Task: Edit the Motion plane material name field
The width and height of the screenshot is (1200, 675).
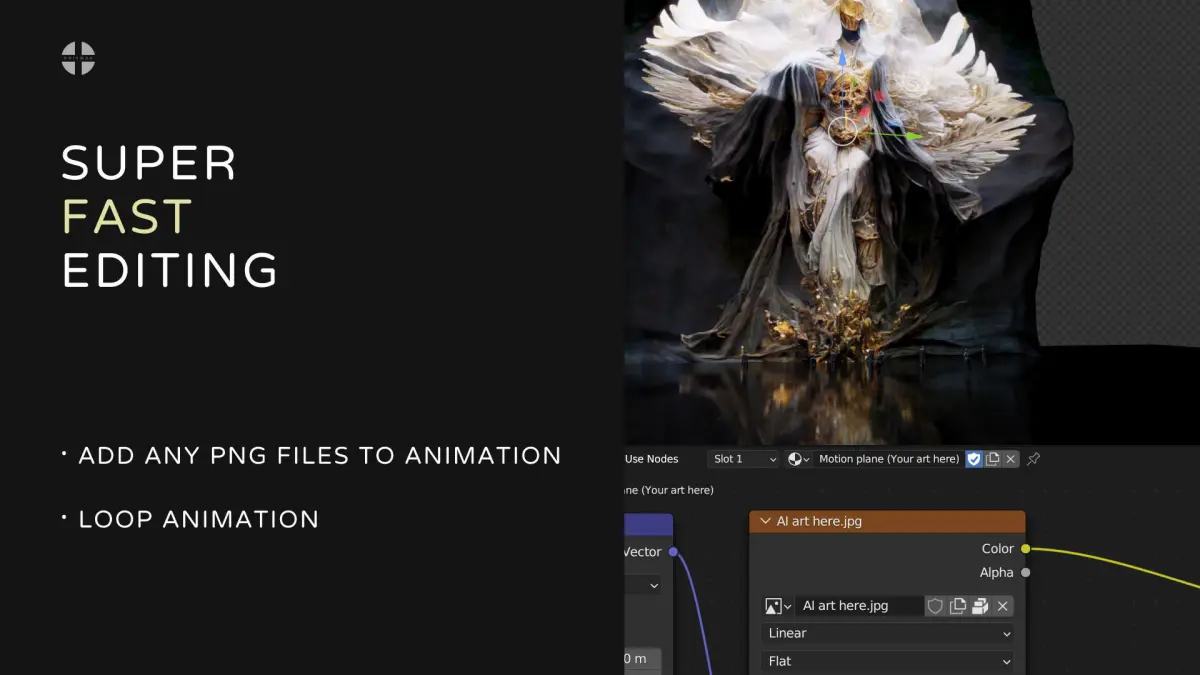Action: pyautogui.click(x=888, y=459)
